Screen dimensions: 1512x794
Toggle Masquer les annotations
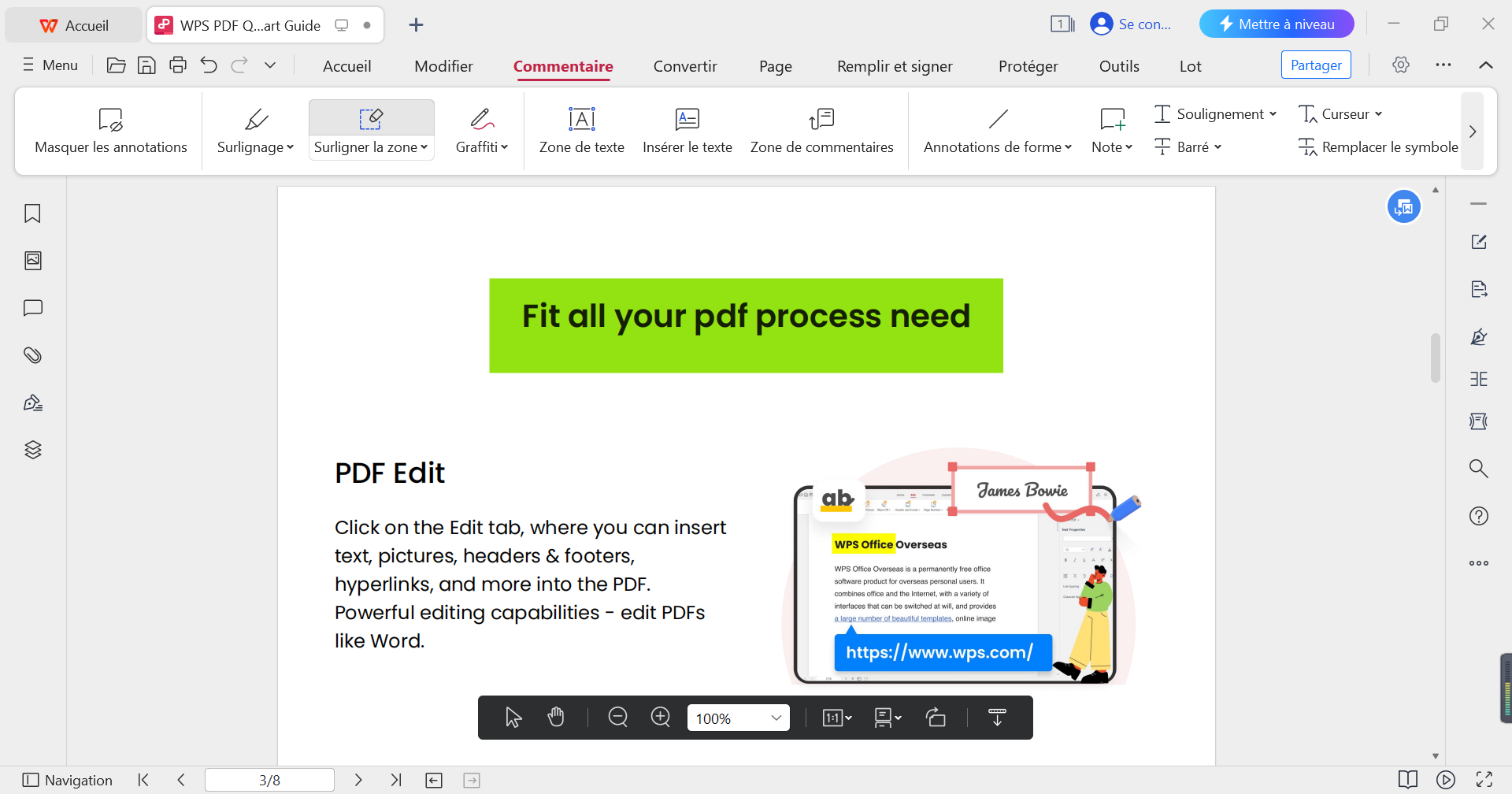[111, 131]
